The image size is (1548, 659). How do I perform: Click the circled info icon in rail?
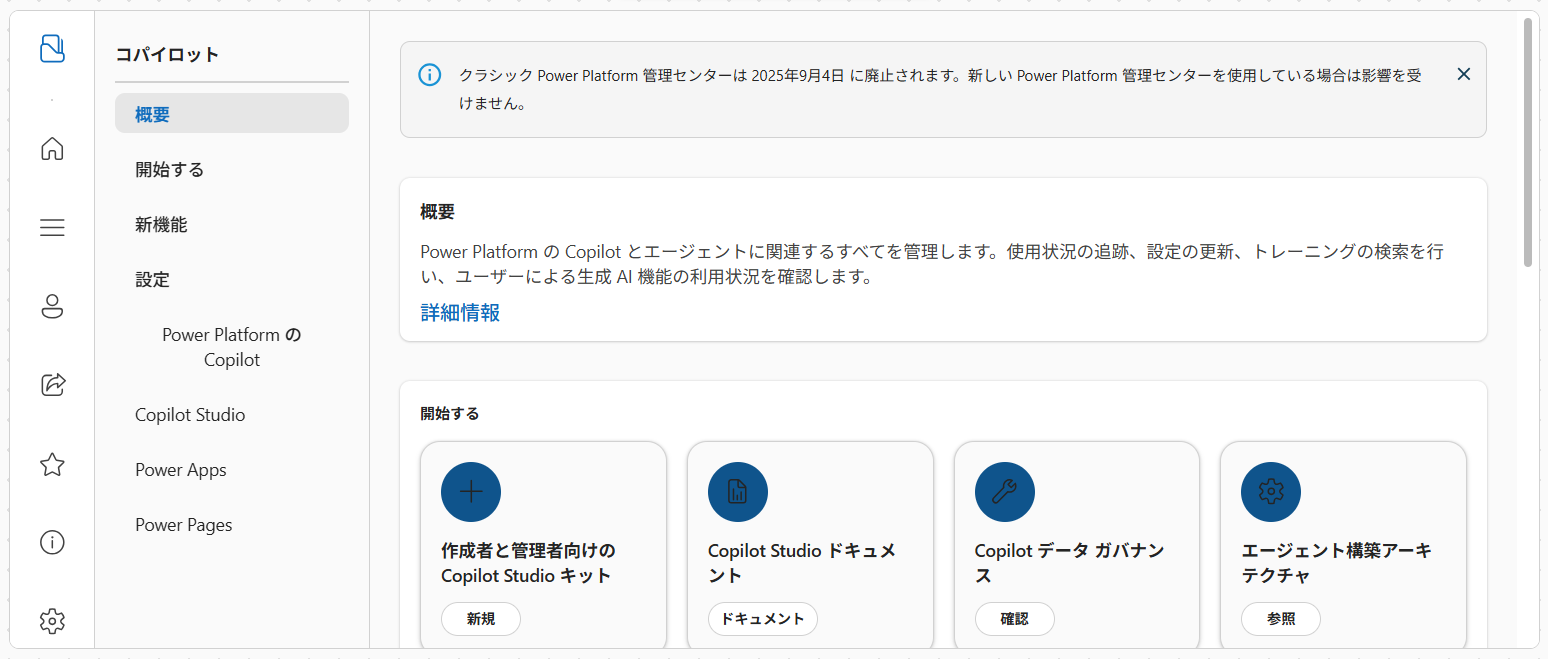pos(52,542)
